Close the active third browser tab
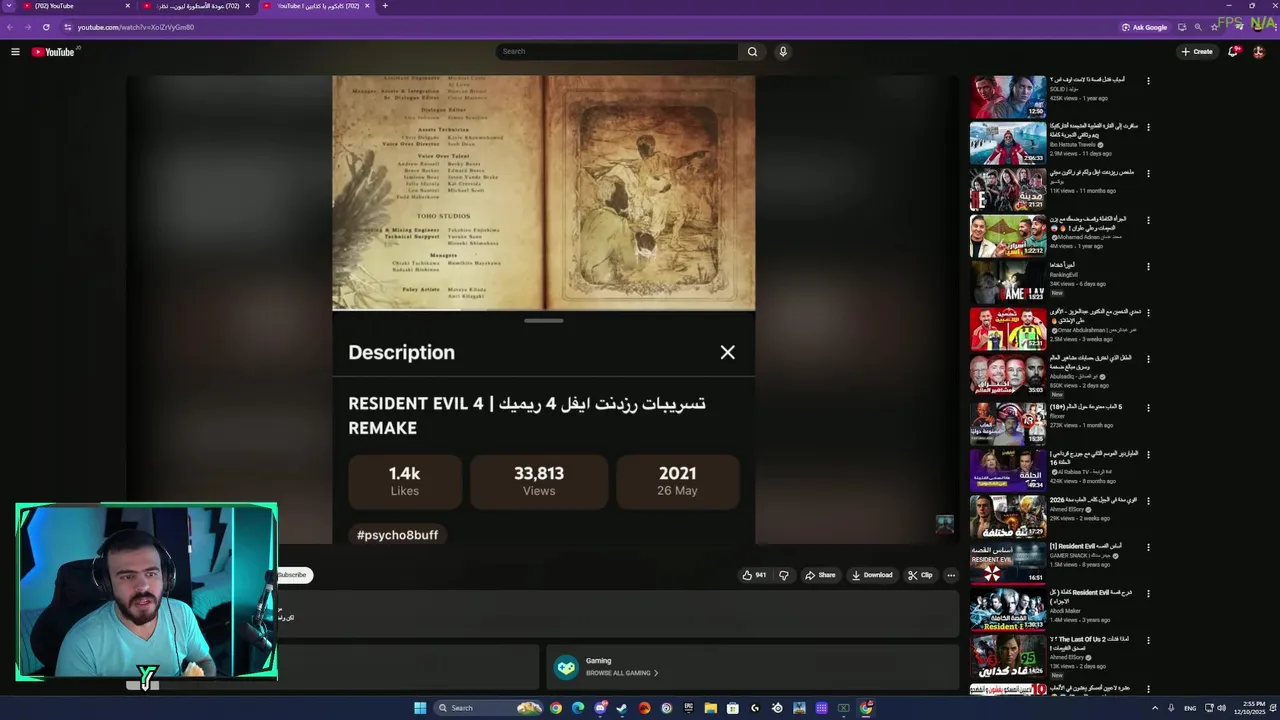The image size is (1280, 720). (x=367, y=6)
